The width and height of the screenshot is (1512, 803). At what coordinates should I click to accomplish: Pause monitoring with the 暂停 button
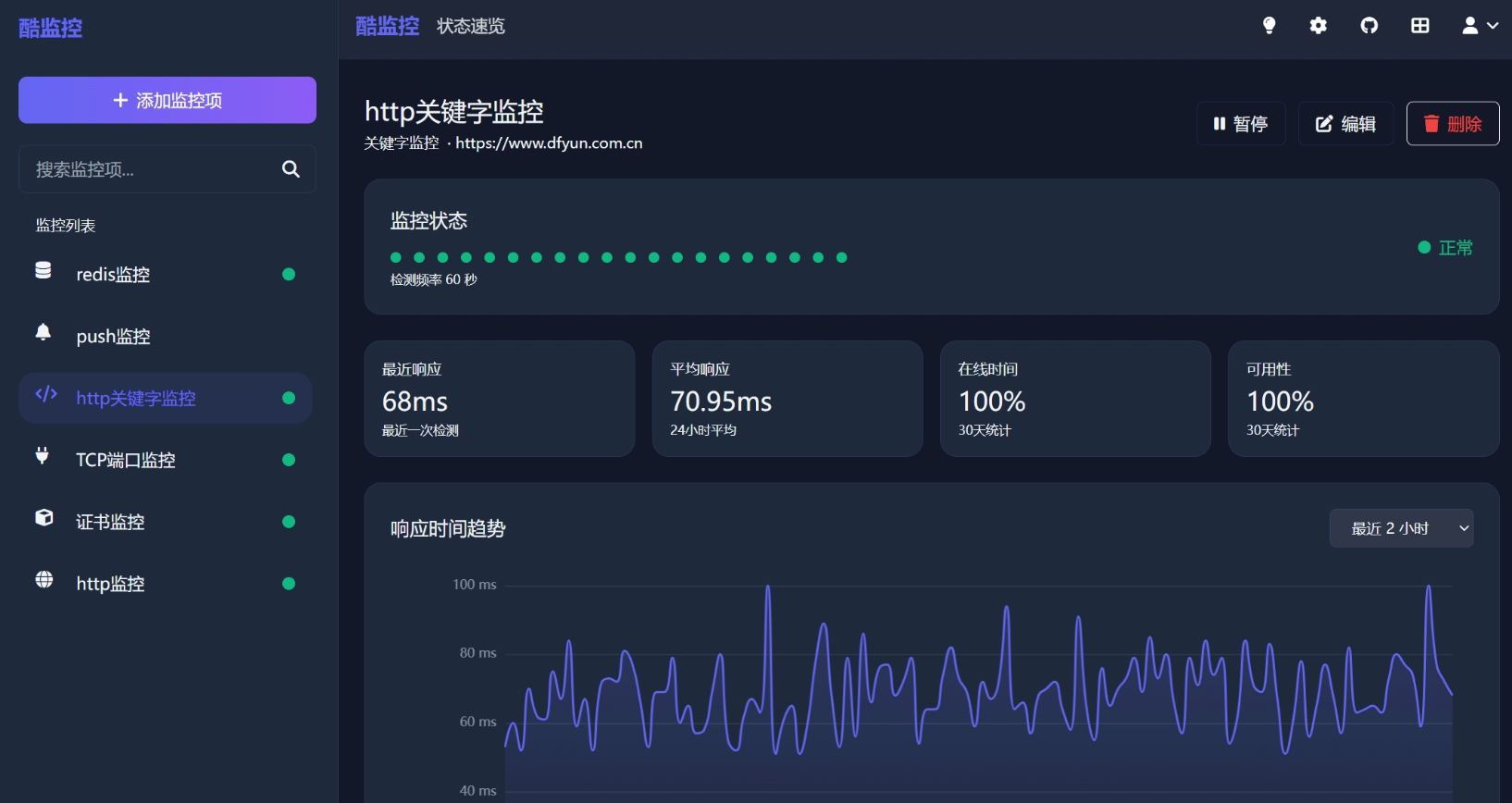pos(1241,124)
